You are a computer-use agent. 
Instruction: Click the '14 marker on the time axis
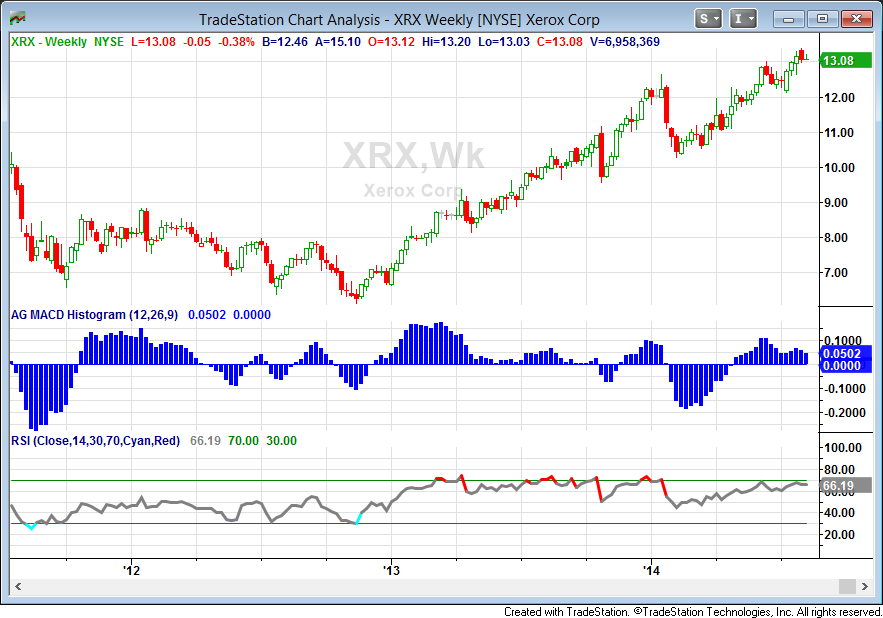pos(652,570)
